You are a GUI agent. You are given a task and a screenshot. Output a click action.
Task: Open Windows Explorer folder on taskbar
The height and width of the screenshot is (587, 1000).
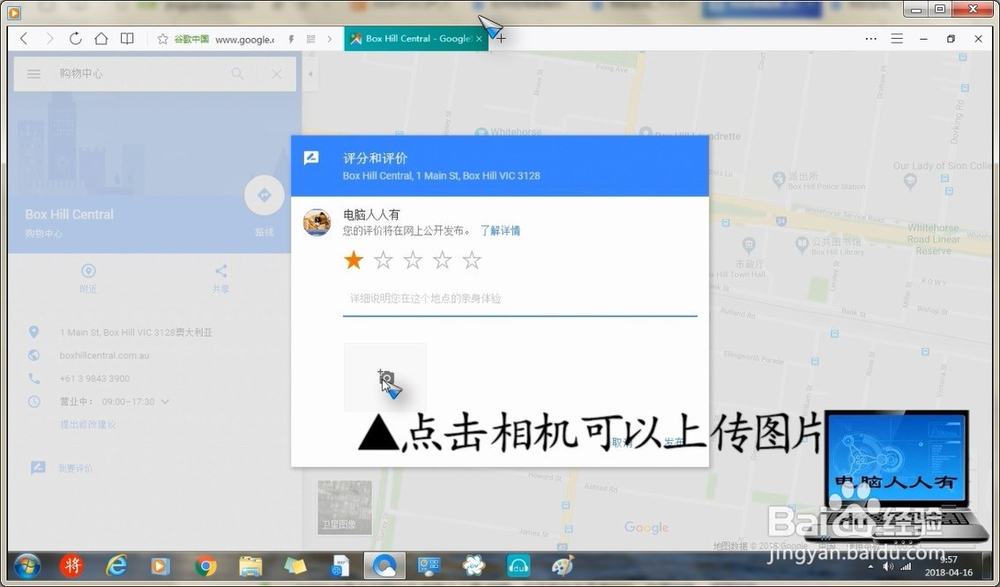click(250, 566)
